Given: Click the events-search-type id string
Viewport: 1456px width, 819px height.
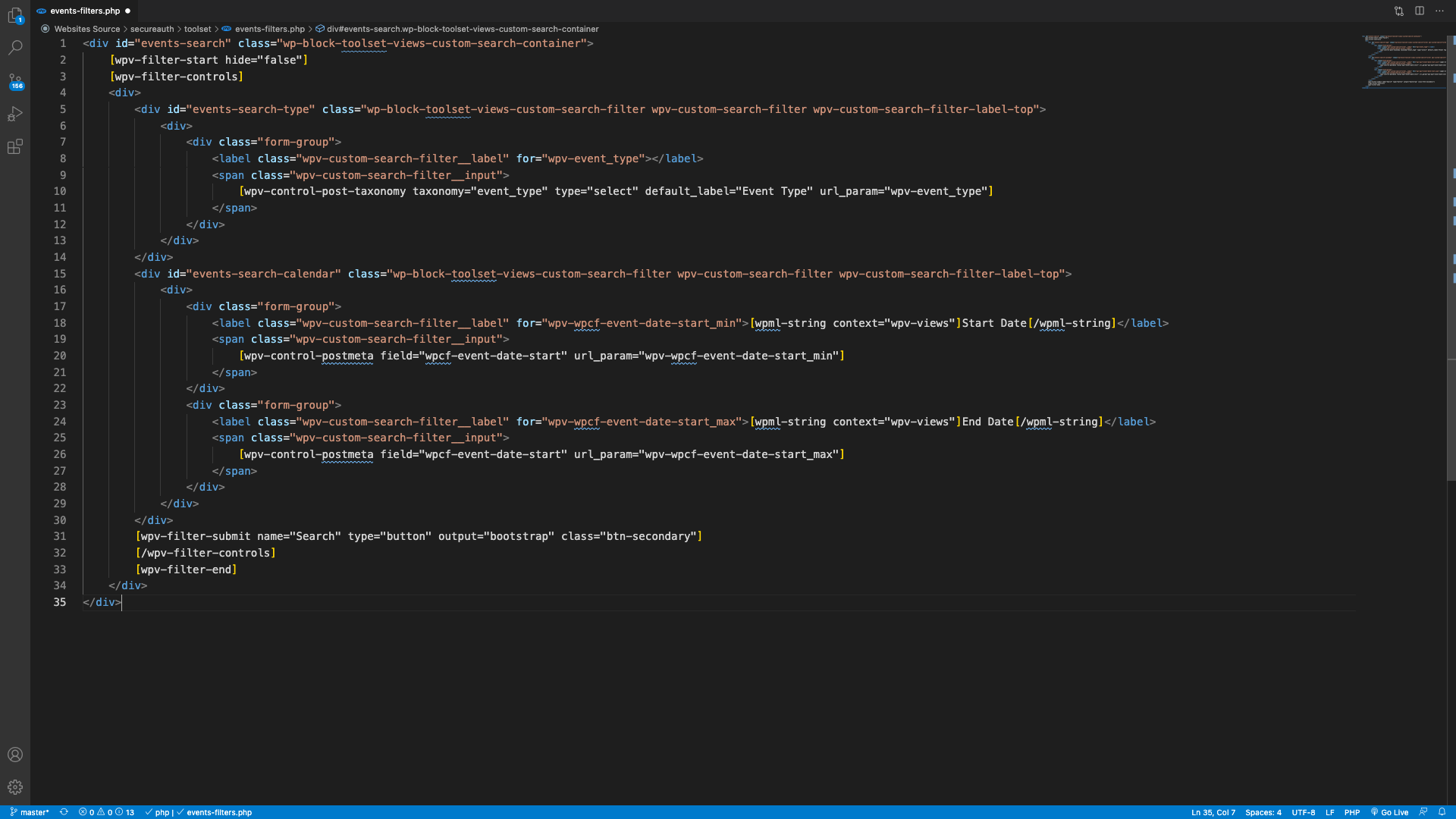Looking at the screenshot, I should pyautogui.click(x=250, y=109).
